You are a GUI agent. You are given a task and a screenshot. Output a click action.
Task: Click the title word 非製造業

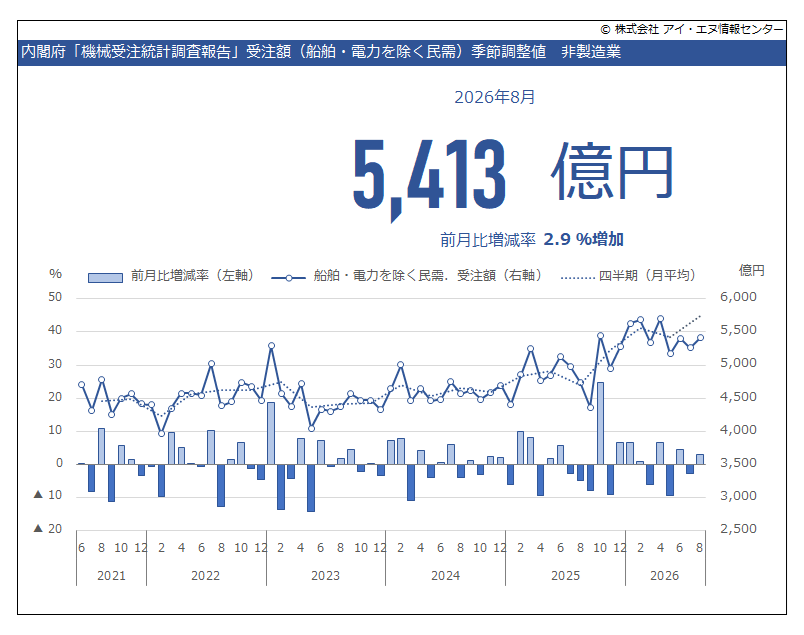pos(591,52)
